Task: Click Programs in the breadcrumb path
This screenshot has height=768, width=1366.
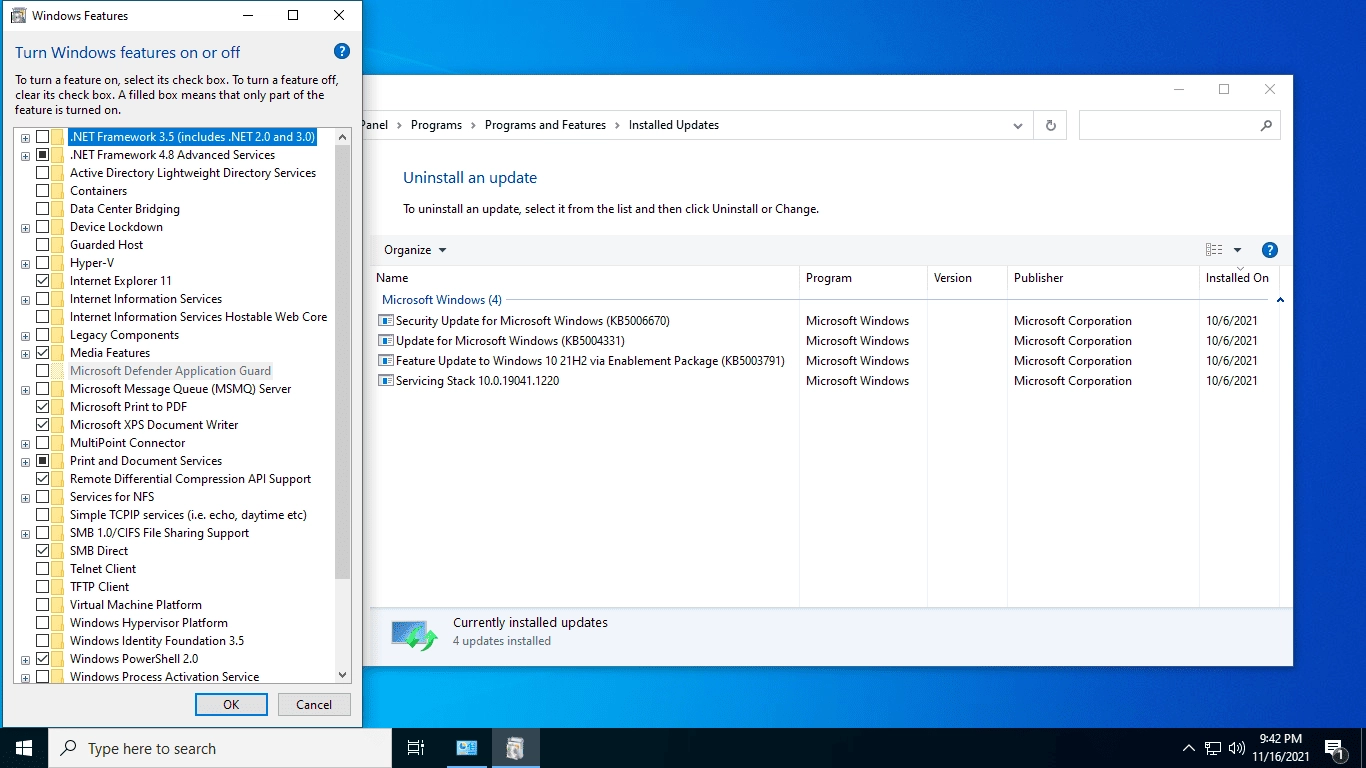Action: pyautogui.click(x=436, y=125)
